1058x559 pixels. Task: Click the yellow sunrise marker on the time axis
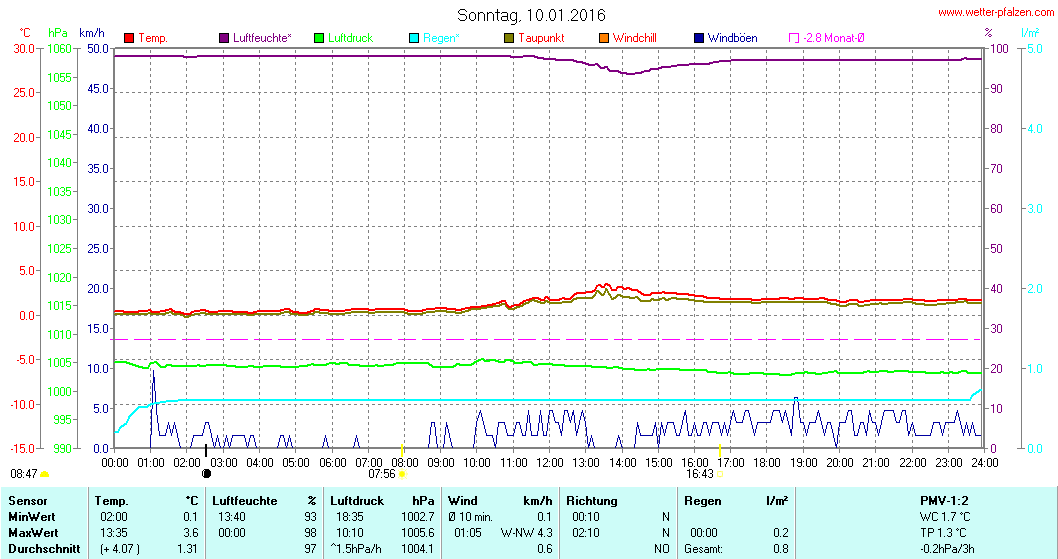coord(403,450)
